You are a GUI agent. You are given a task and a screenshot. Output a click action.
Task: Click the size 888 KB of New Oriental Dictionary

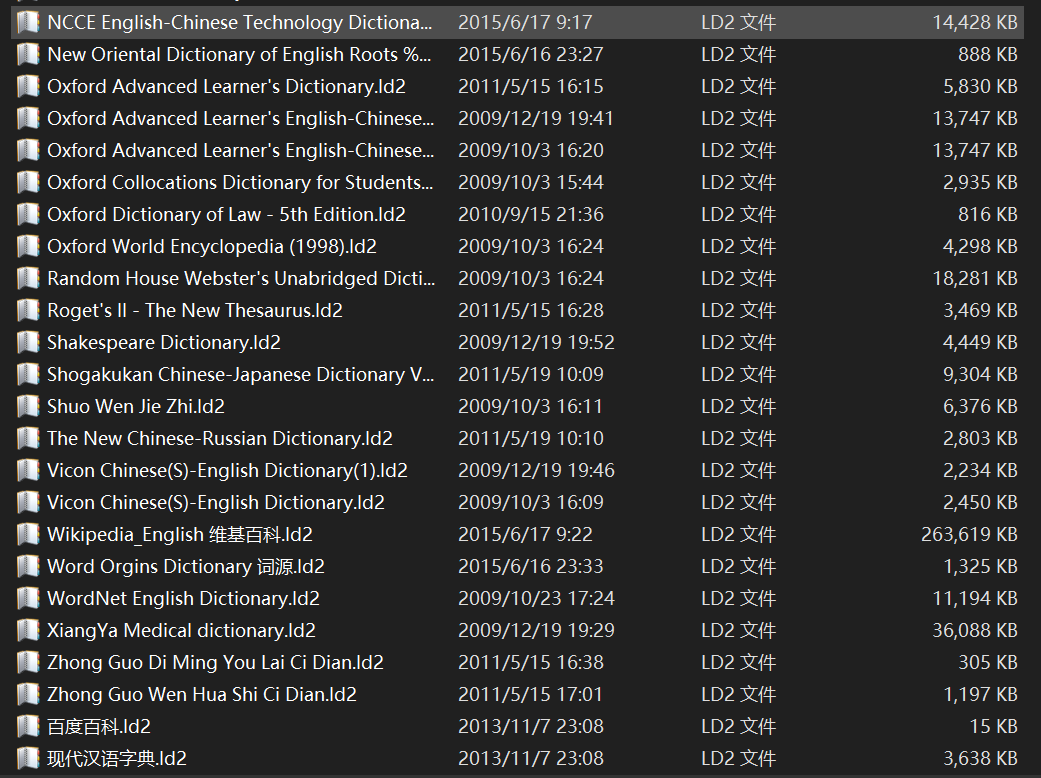987,54
